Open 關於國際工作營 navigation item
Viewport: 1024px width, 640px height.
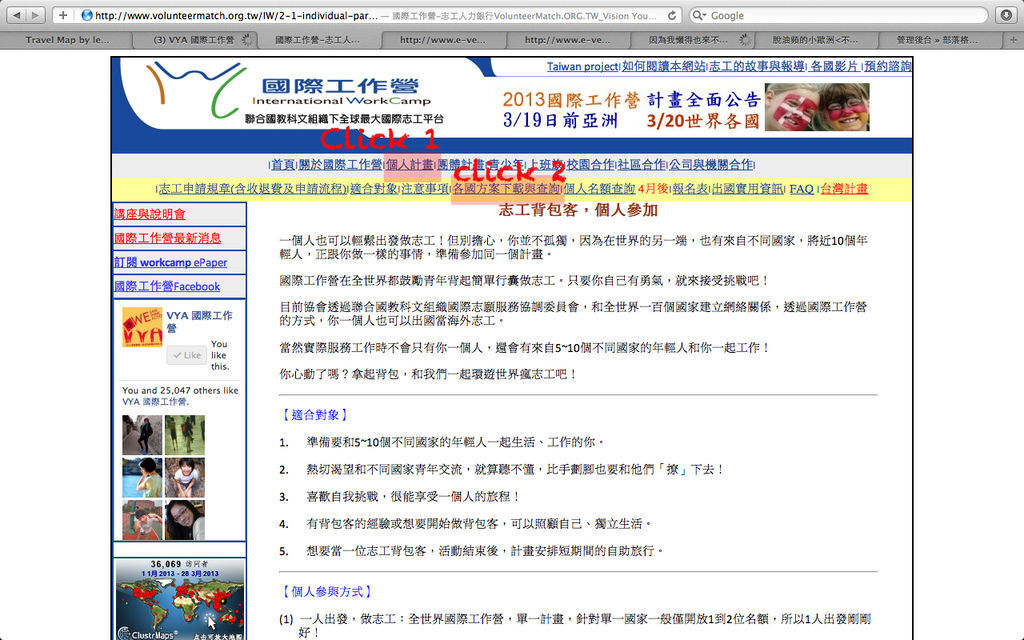340,165
